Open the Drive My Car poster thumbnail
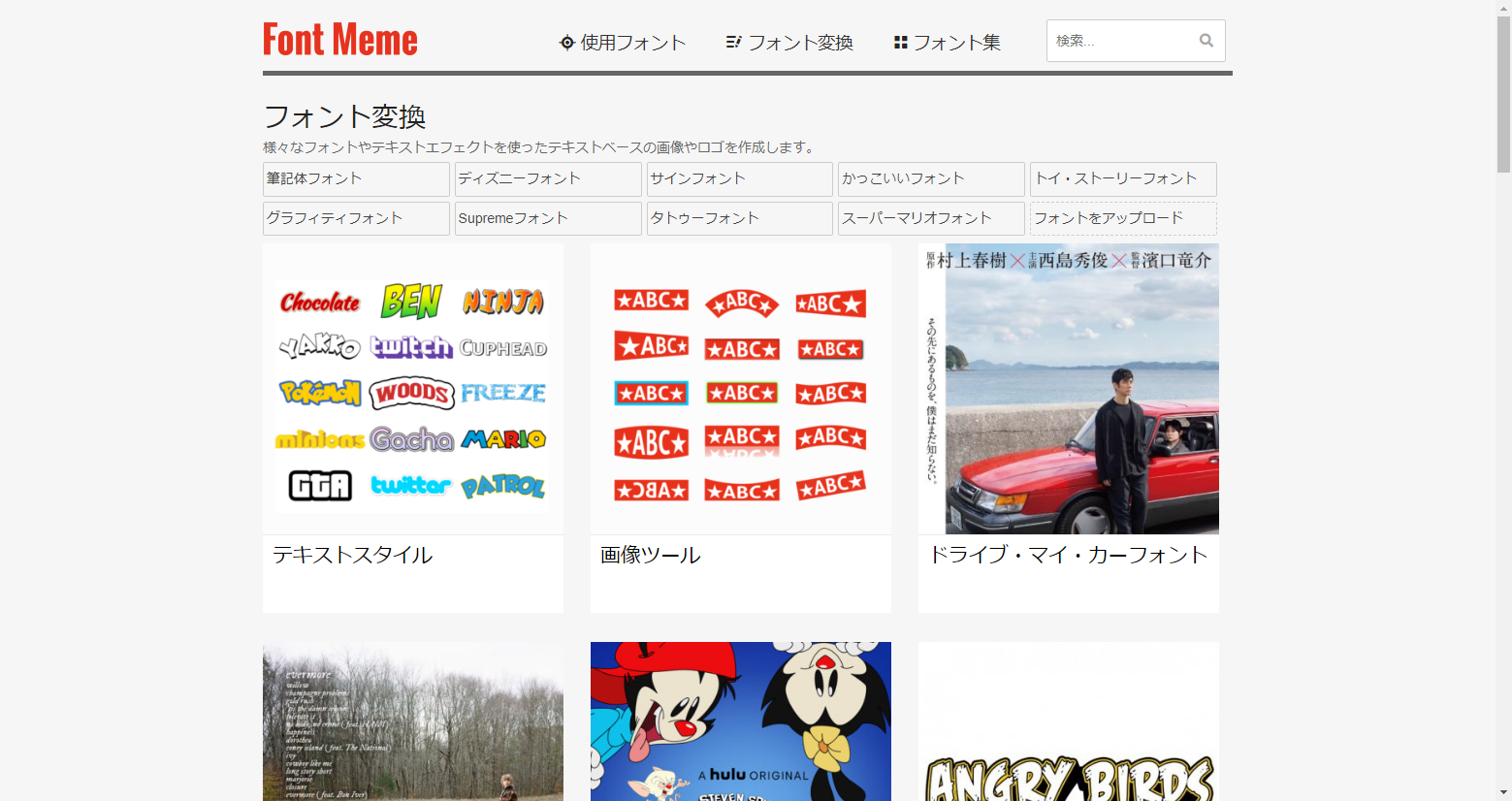The height and width of the screenshot is (801, 1512). tap(1068, 388)
